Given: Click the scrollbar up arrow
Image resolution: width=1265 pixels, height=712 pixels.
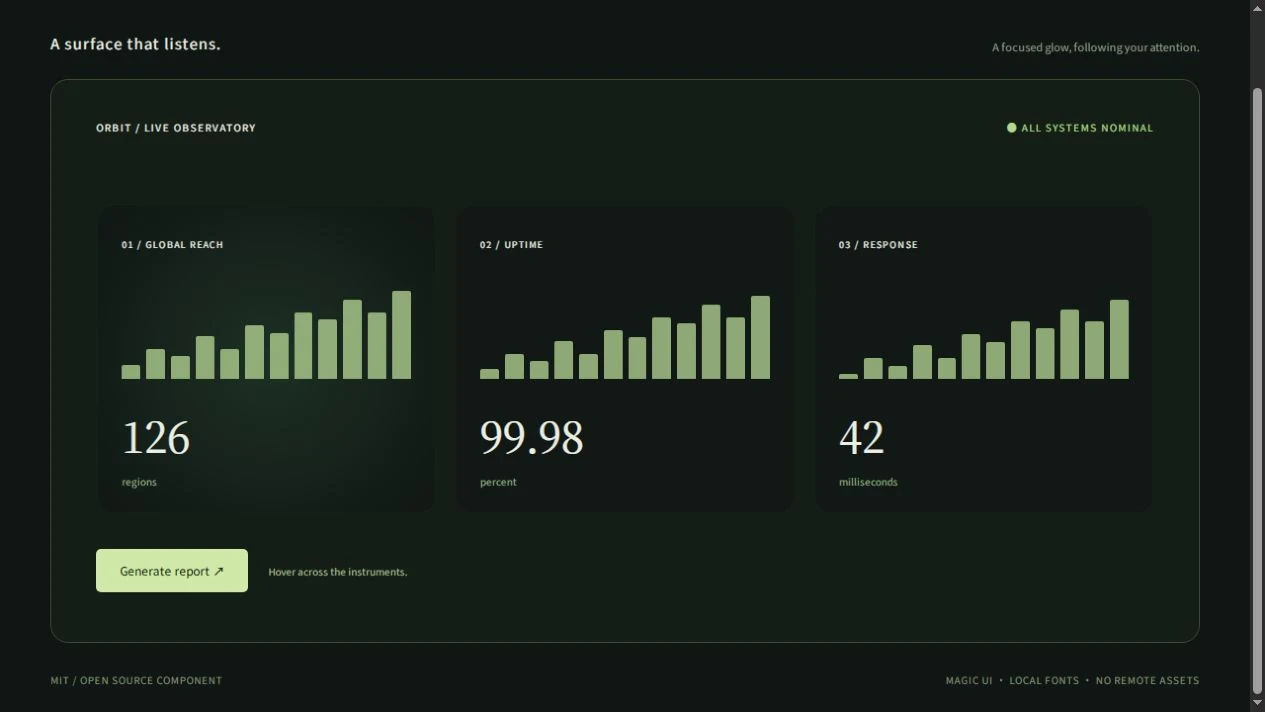Looking at the screenshot, I should pyautogui.click(x=1257, y=8).
